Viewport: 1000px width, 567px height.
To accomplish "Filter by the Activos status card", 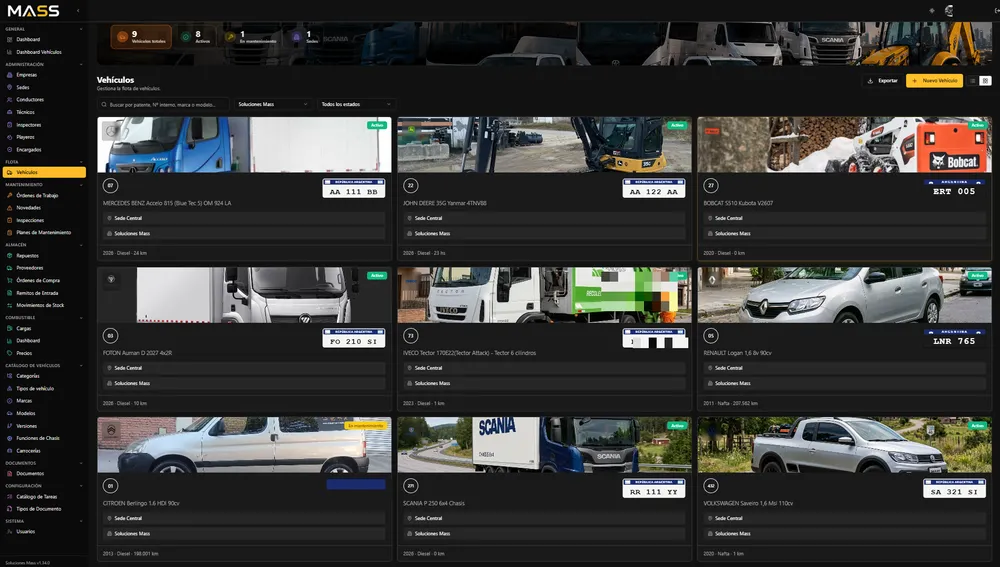I will pos(196,37).
